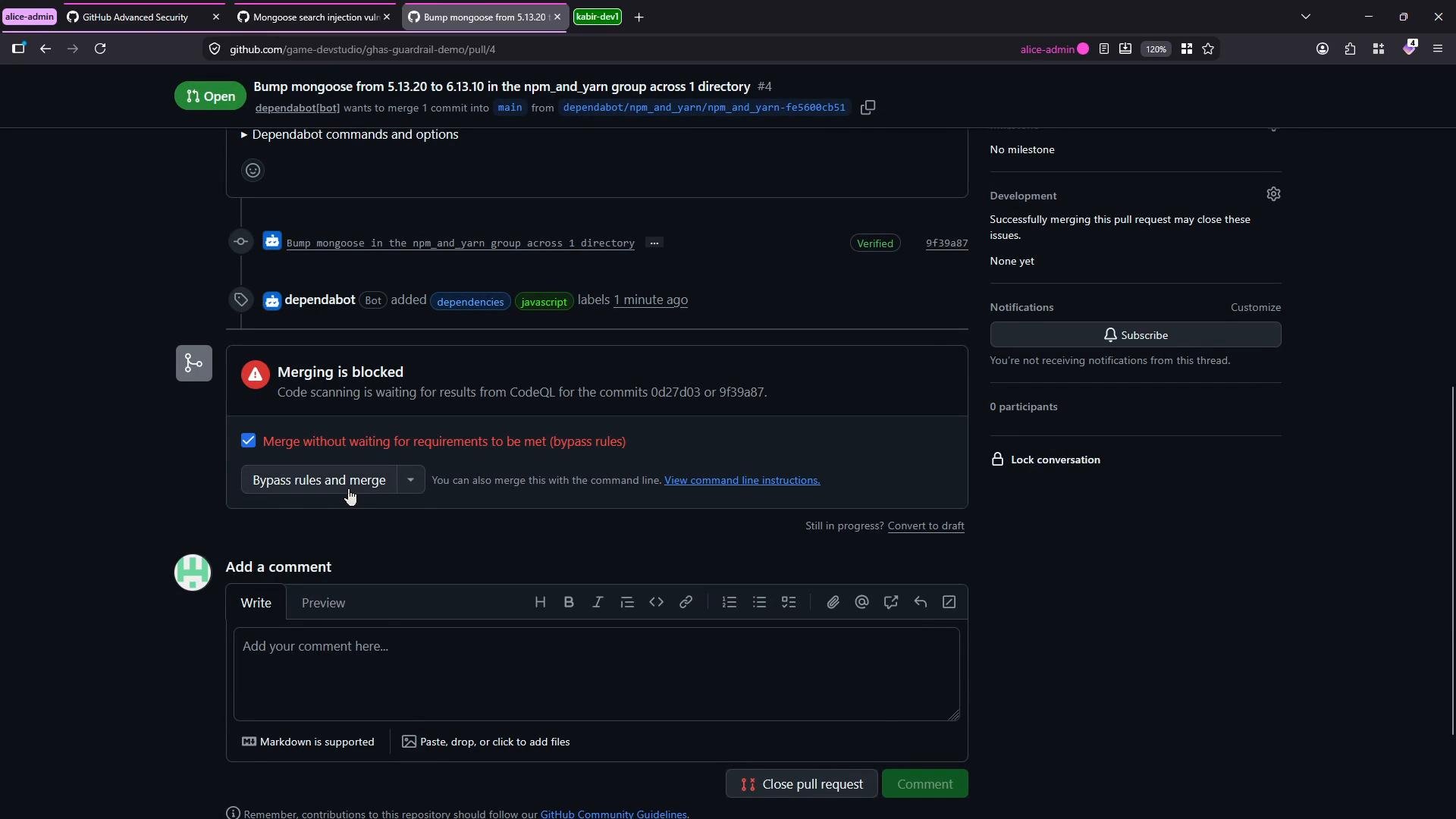Apply italic formatting in comment toolbar
1456x819 pixels.
tap(598, 602)
